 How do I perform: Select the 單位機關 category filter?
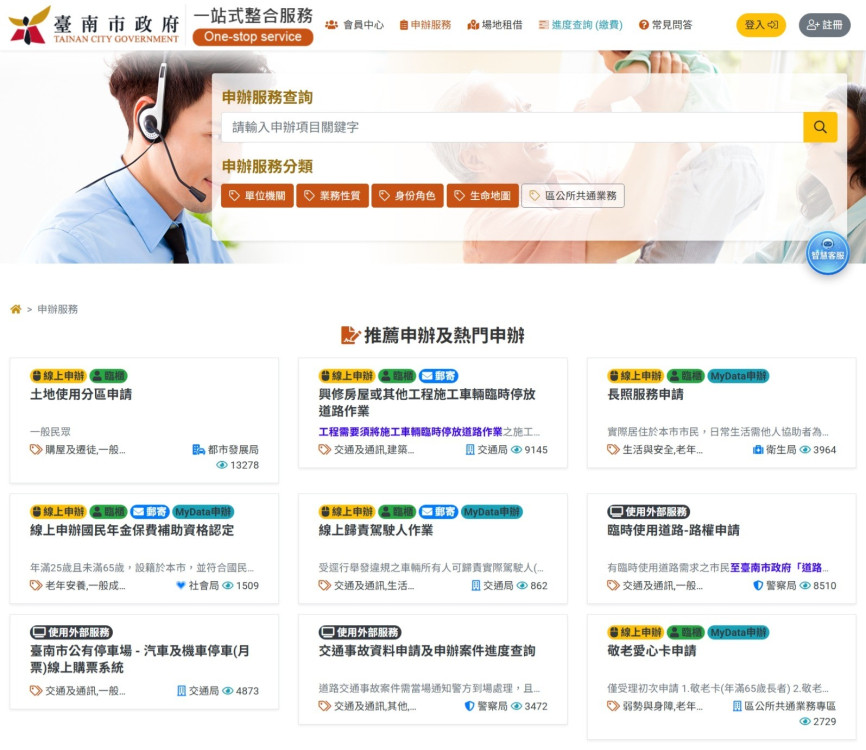click(257, 195)
